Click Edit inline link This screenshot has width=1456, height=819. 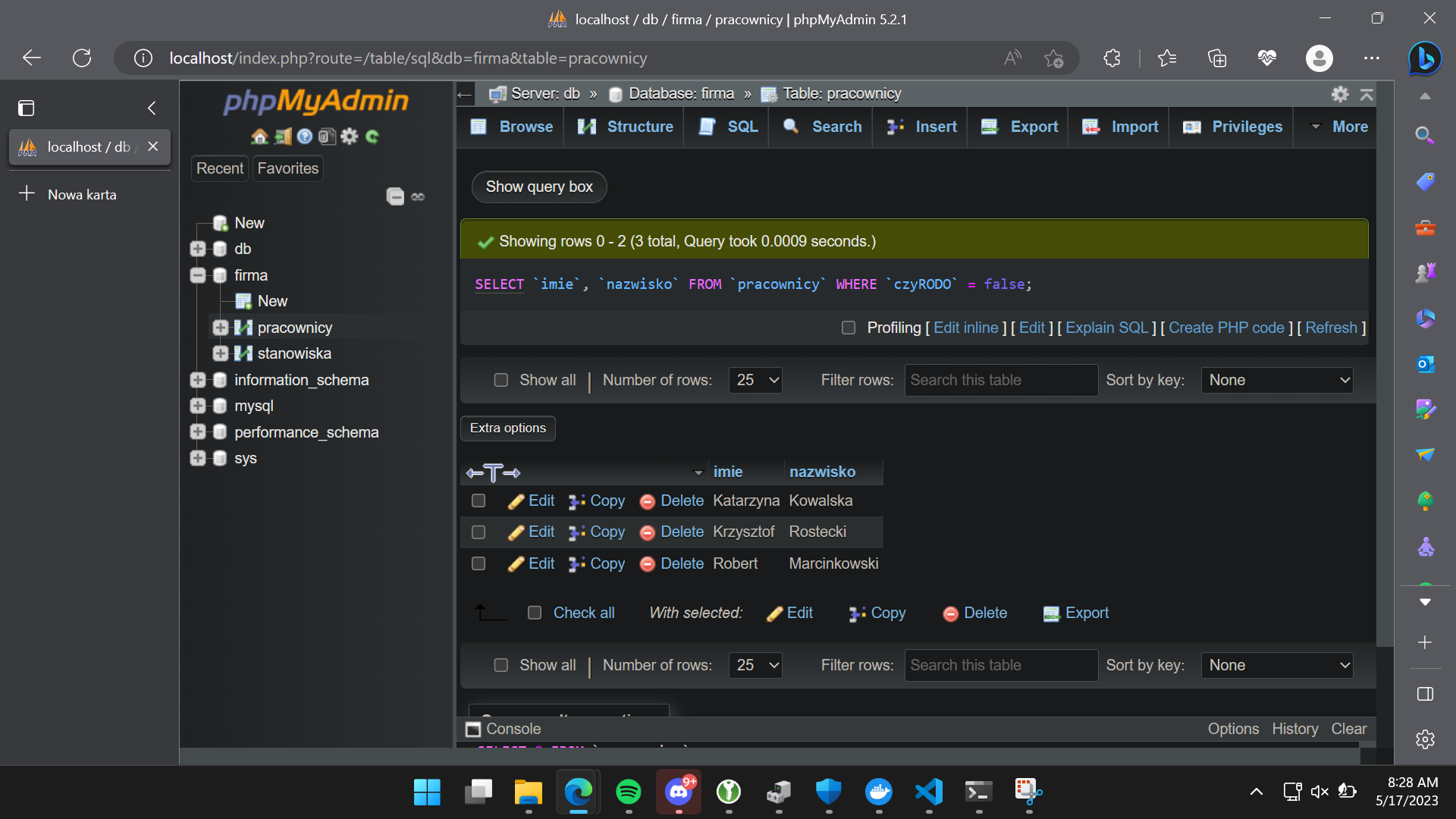point(965,328)
